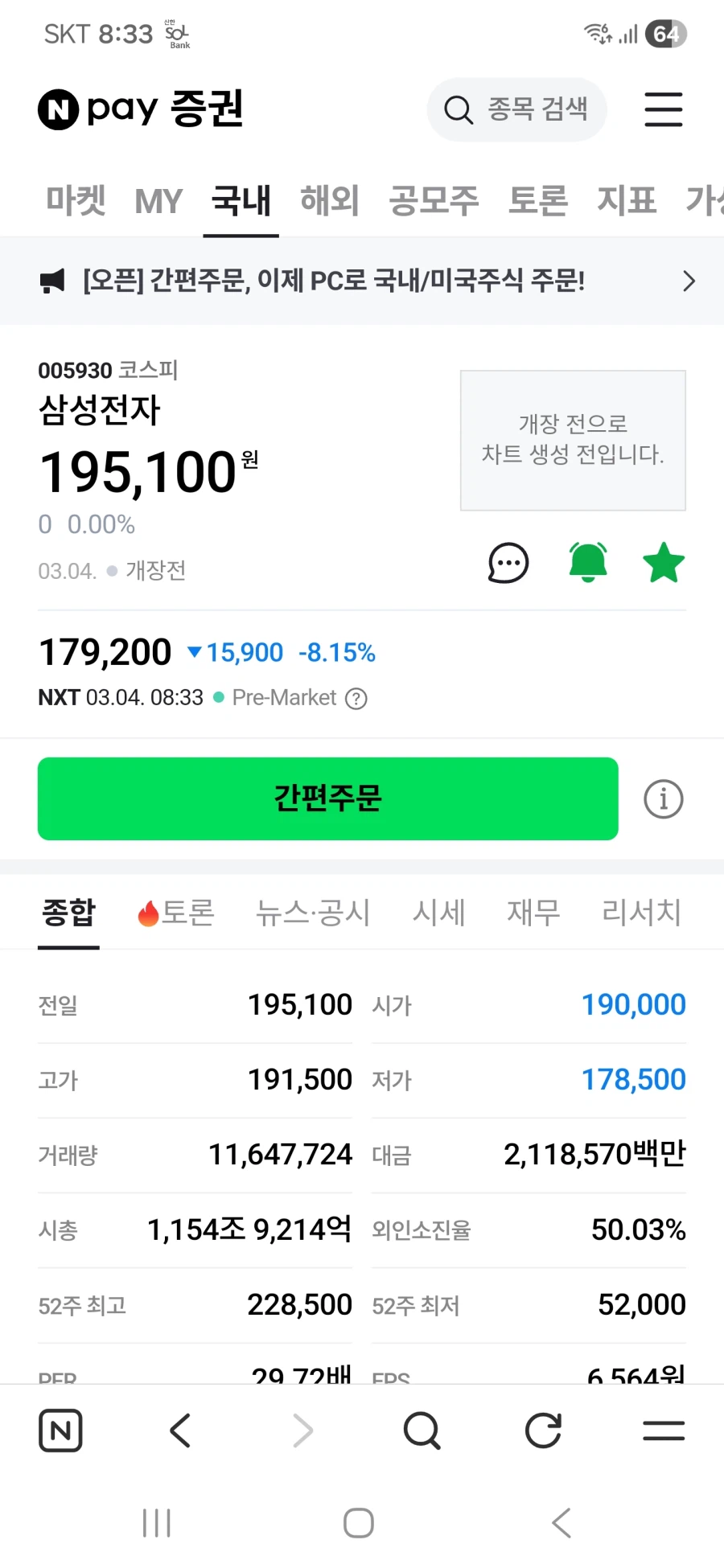Viewport: 724px width, 1568px height.
Task: Open the top-right hamburger menu
Action: (x=663, y=110)
